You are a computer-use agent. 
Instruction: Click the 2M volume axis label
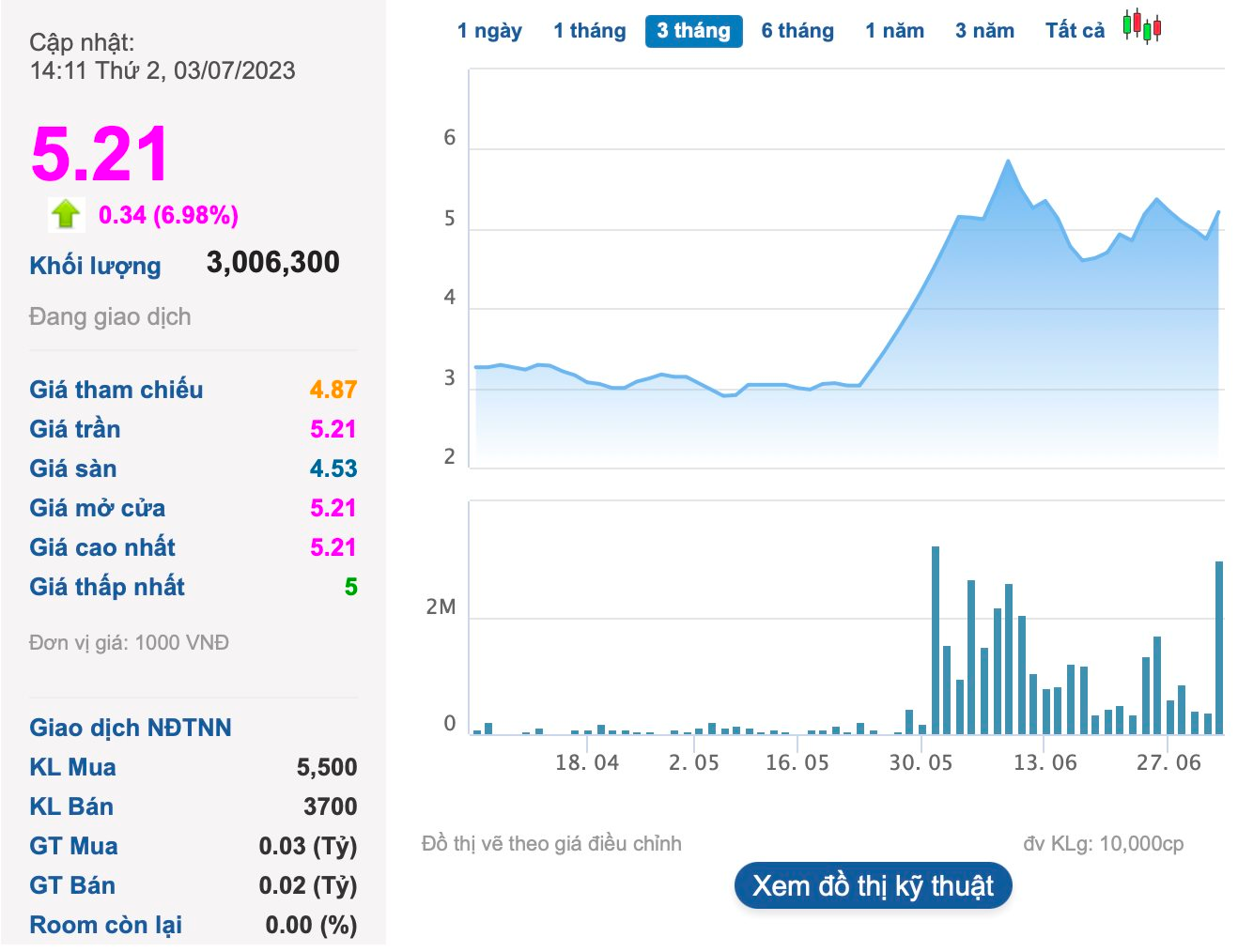point(441,607)
